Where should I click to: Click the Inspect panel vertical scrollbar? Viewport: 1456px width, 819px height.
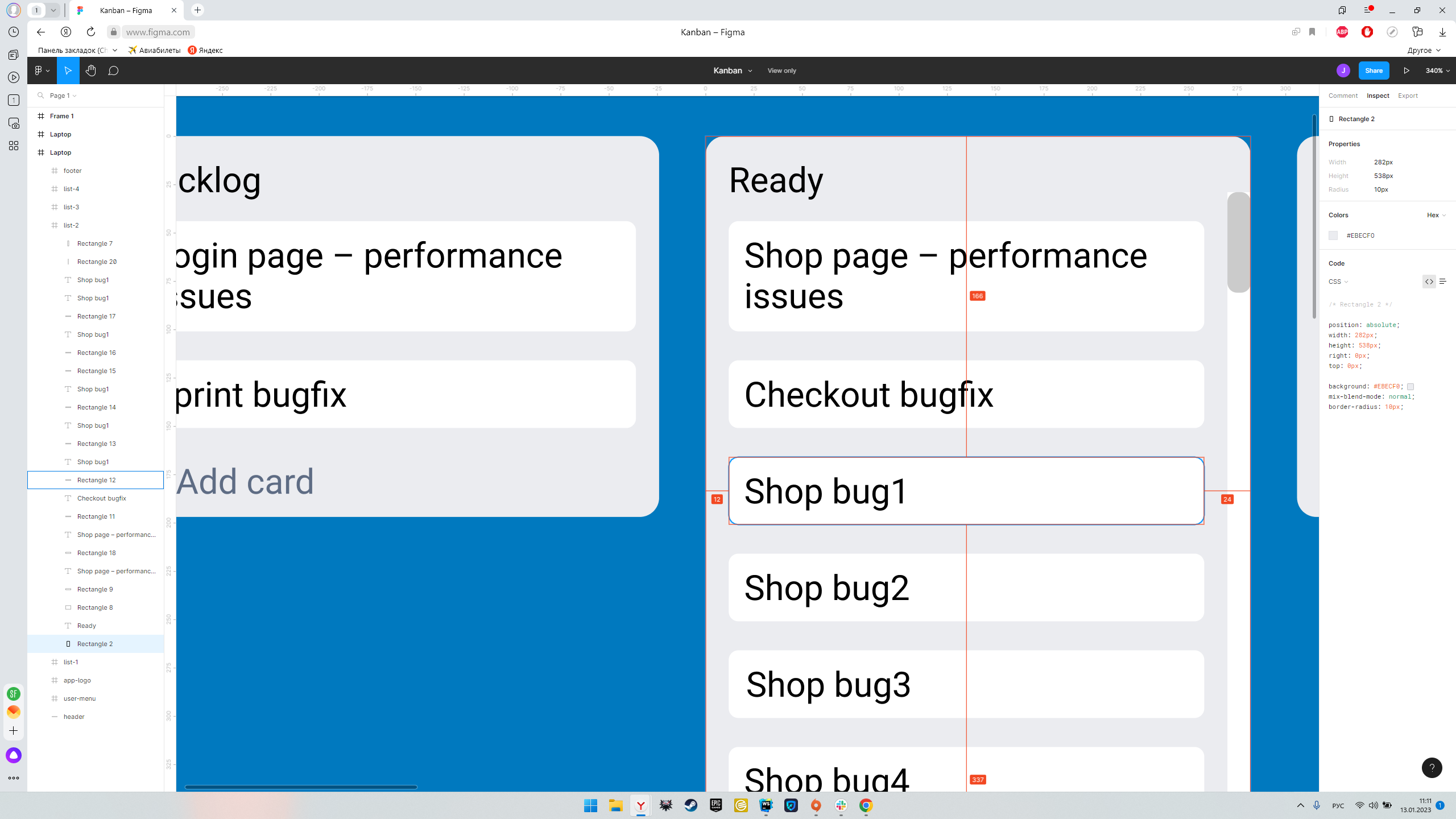point(1314,216)
